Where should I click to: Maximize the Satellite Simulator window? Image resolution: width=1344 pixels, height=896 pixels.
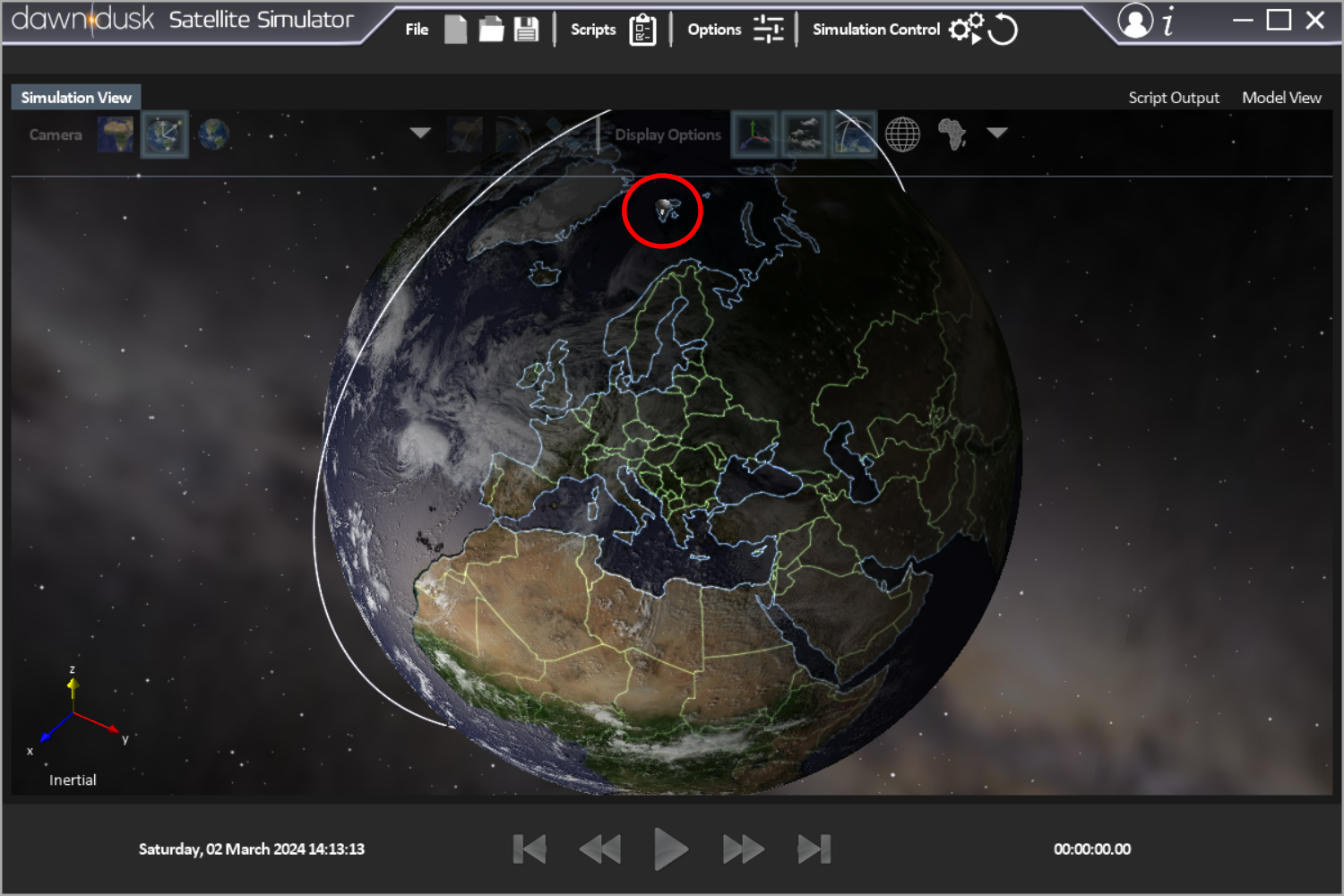pos(1279,20)
